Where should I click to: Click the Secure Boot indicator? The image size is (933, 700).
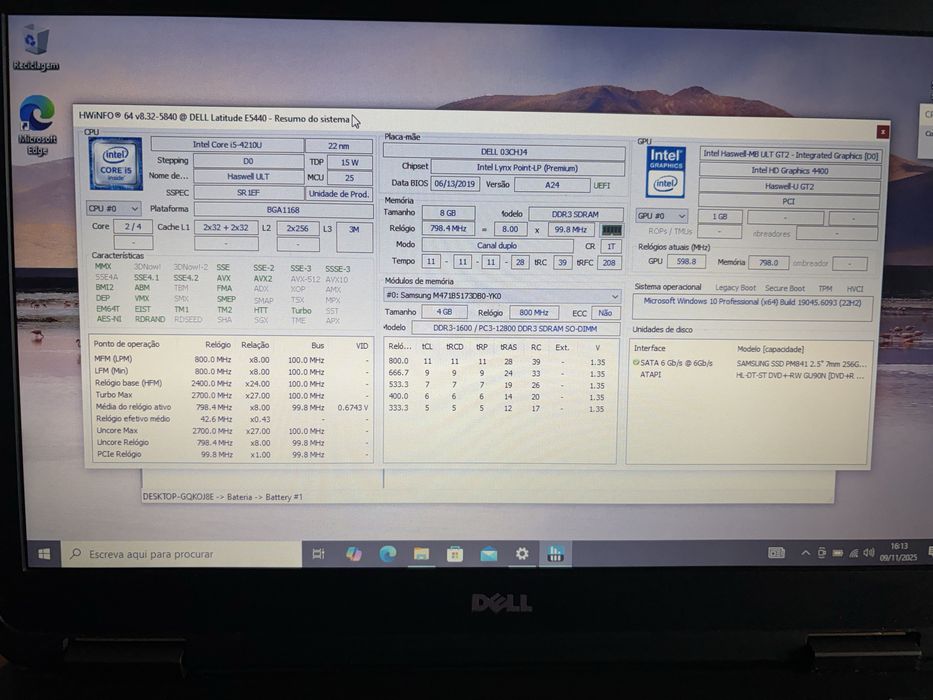click(x=785, y=288)
